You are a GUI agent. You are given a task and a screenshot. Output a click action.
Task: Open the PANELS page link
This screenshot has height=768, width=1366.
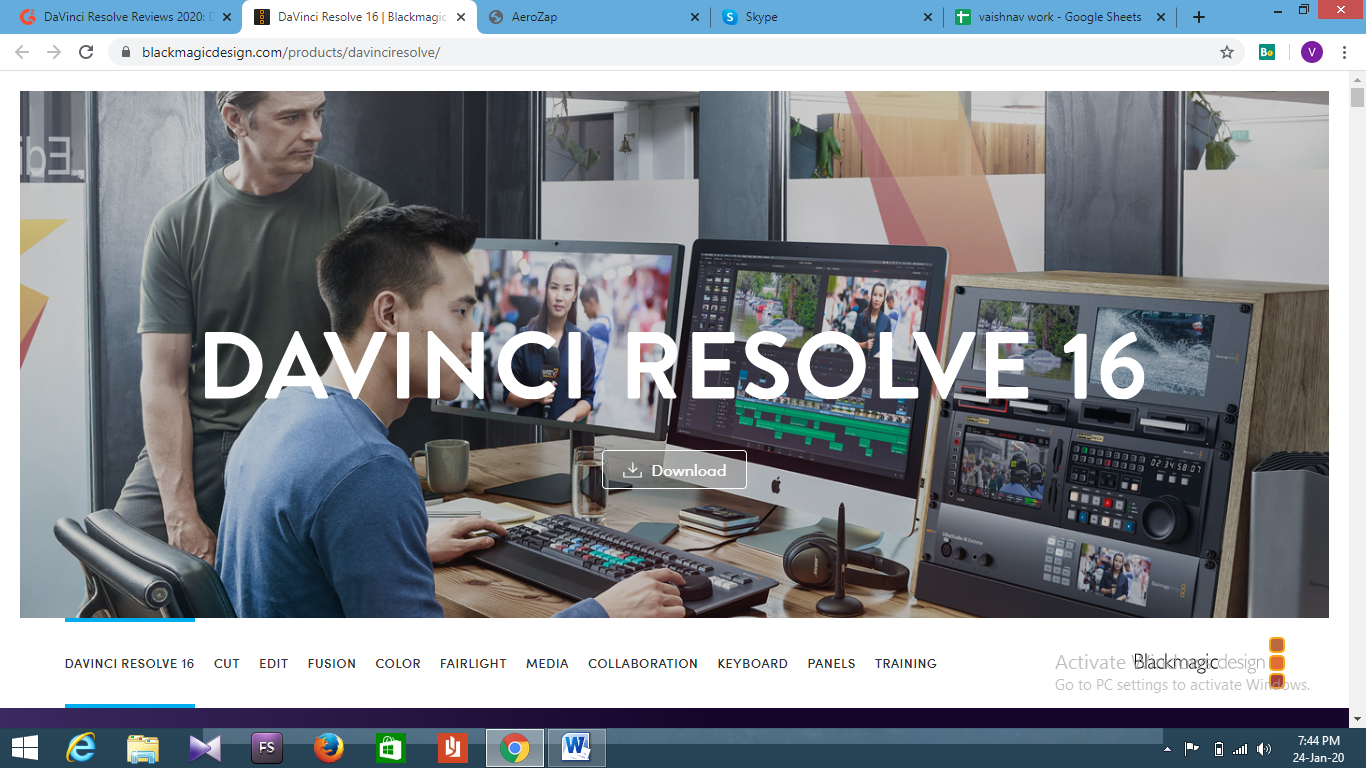(831, 663)
